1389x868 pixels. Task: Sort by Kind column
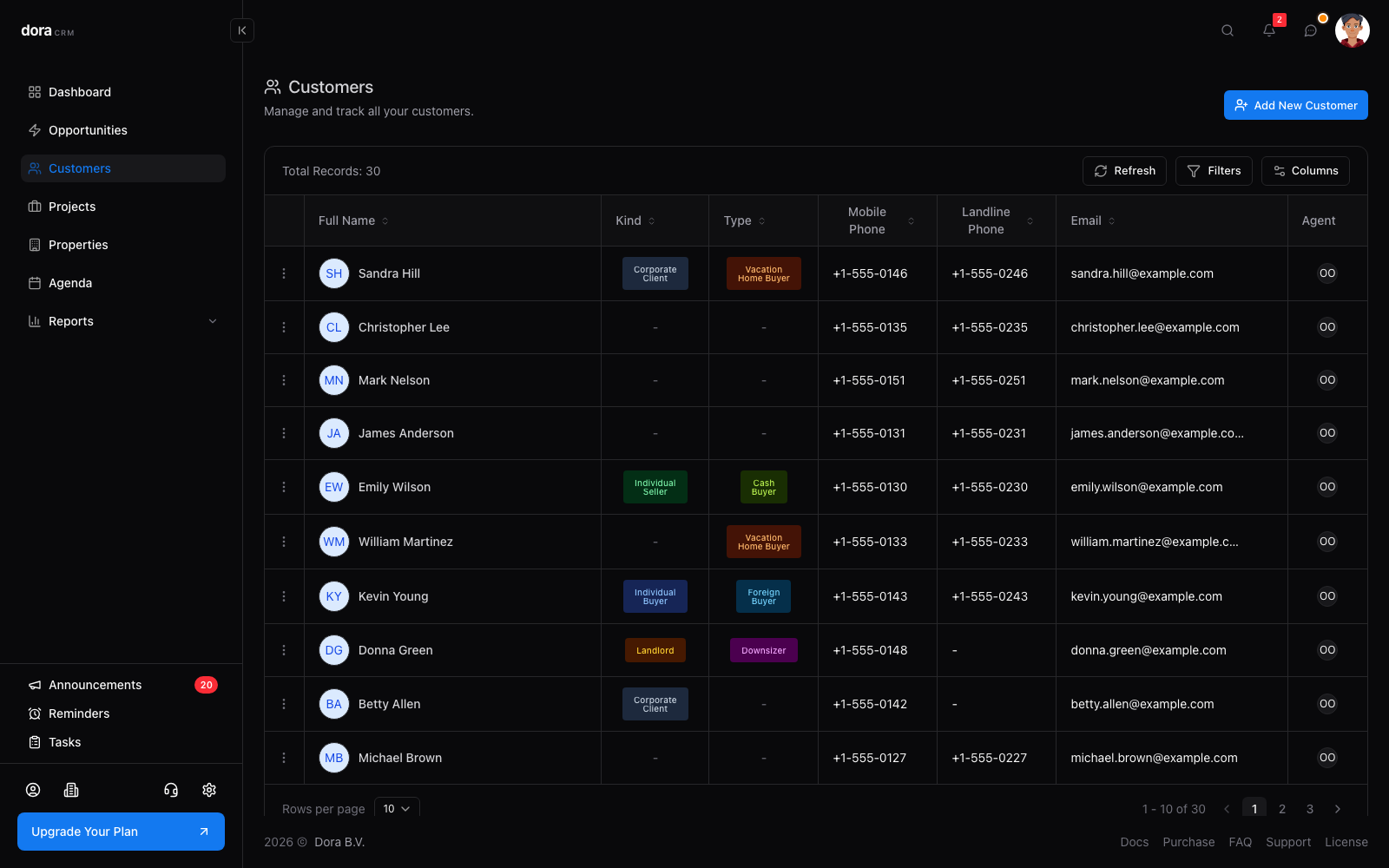coord(635,220)
